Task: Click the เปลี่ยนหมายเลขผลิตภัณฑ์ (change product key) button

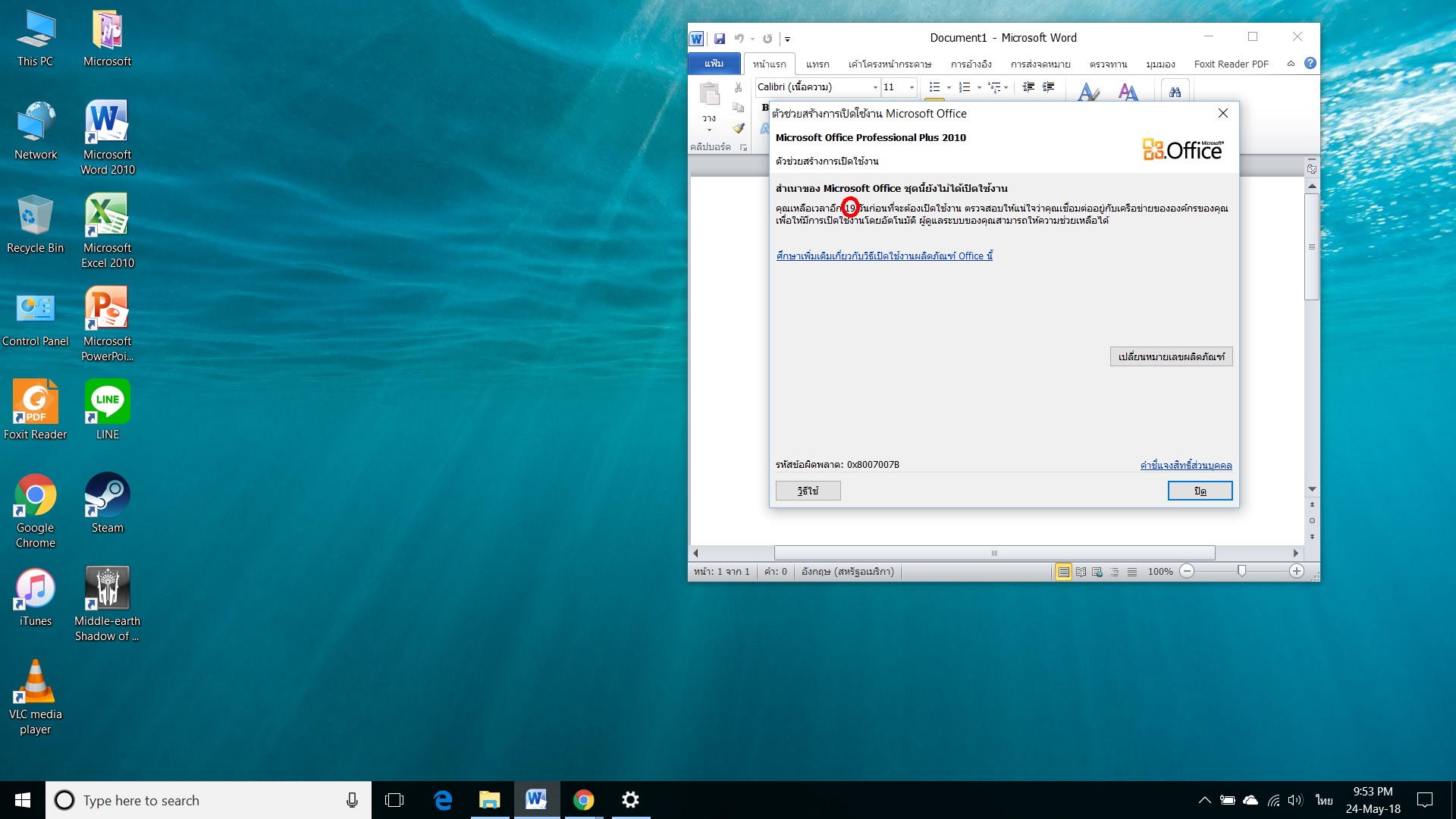Action: tap(1171, 356)
